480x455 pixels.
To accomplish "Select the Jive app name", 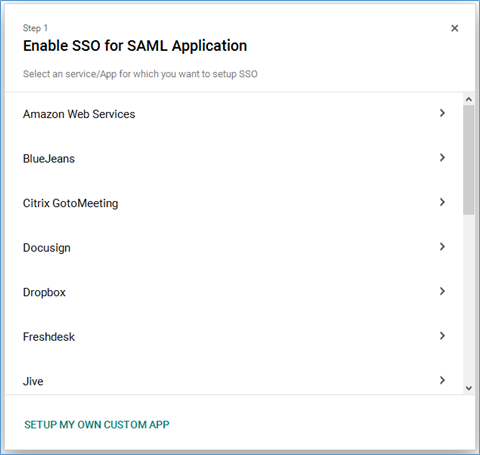I will point(33,381).
